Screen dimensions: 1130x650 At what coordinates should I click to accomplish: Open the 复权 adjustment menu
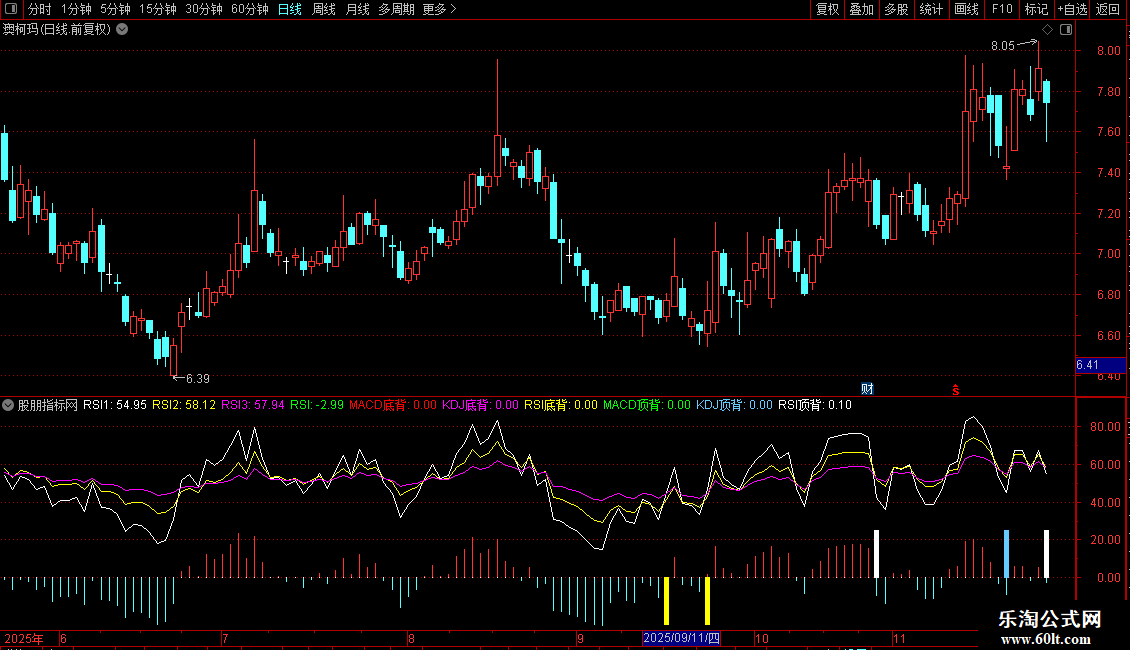pos(827,9)
